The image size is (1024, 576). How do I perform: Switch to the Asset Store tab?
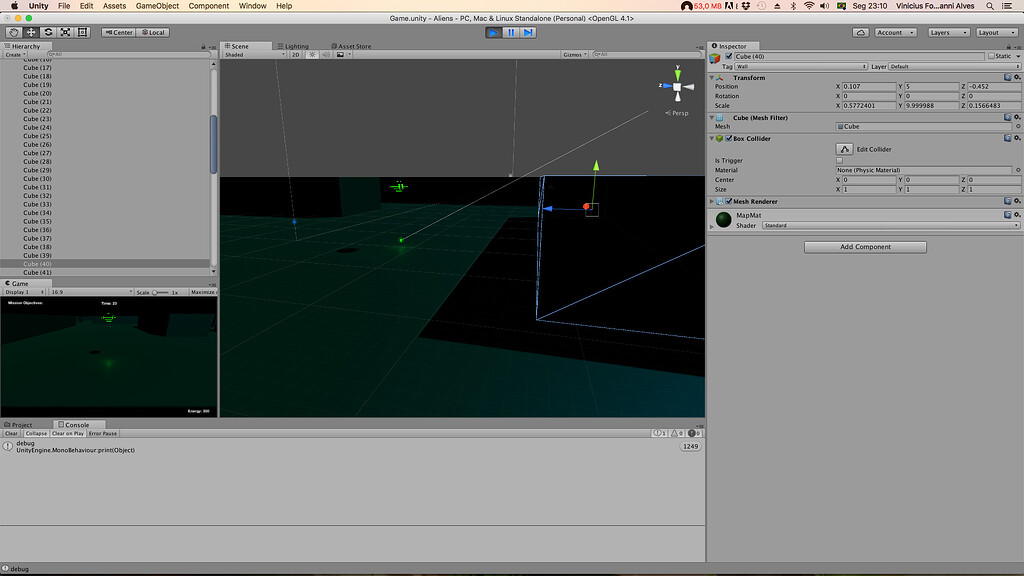click(354, 46)
